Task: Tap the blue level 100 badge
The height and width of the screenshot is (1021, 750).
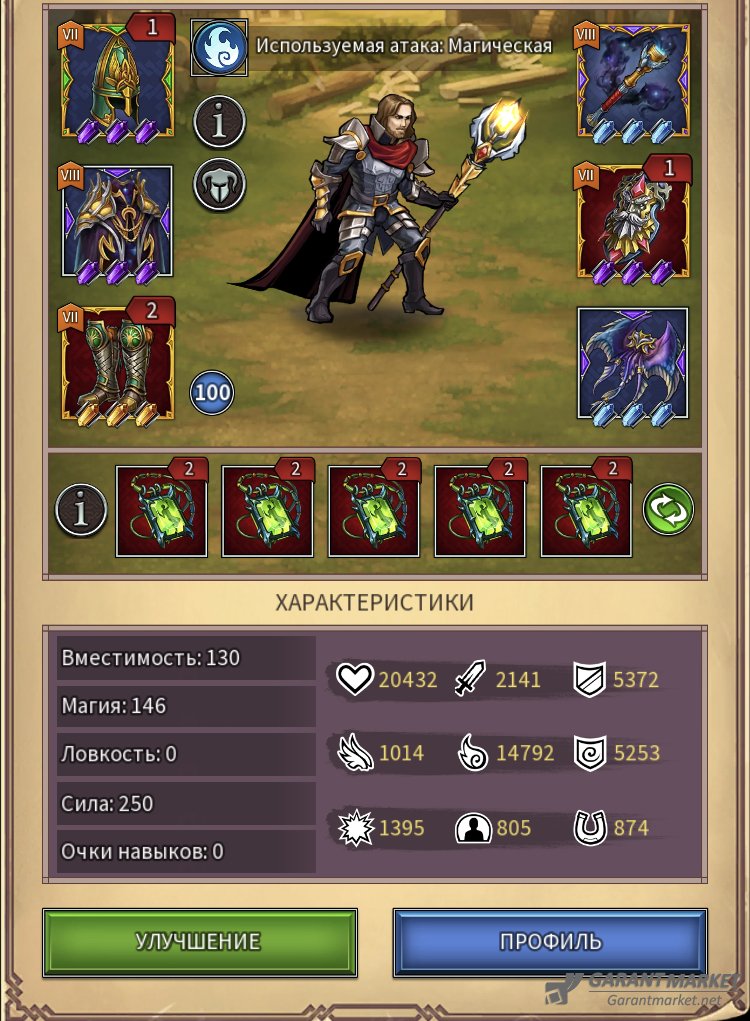Action: pos(212,393)
